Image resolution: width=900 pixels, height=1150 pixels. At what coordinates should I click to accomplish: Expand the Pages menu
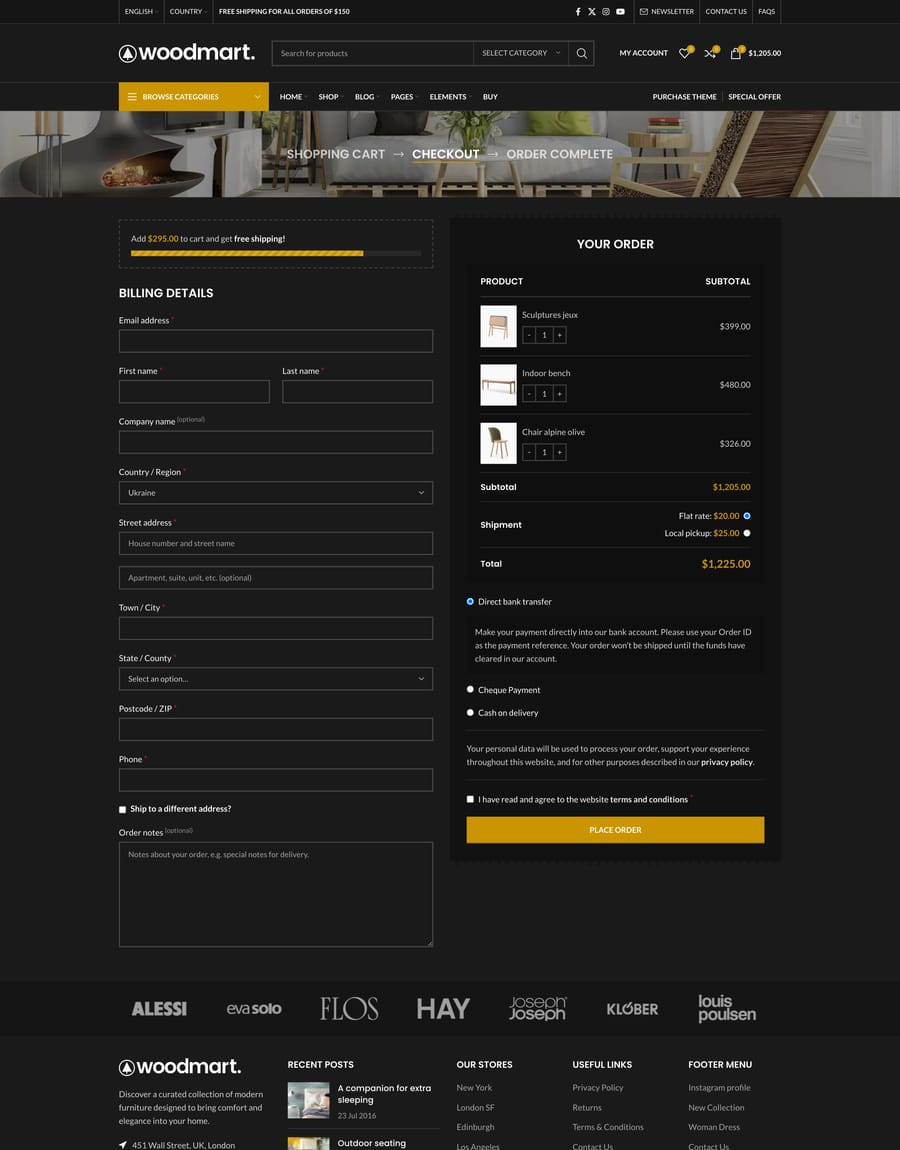point(403,97)
